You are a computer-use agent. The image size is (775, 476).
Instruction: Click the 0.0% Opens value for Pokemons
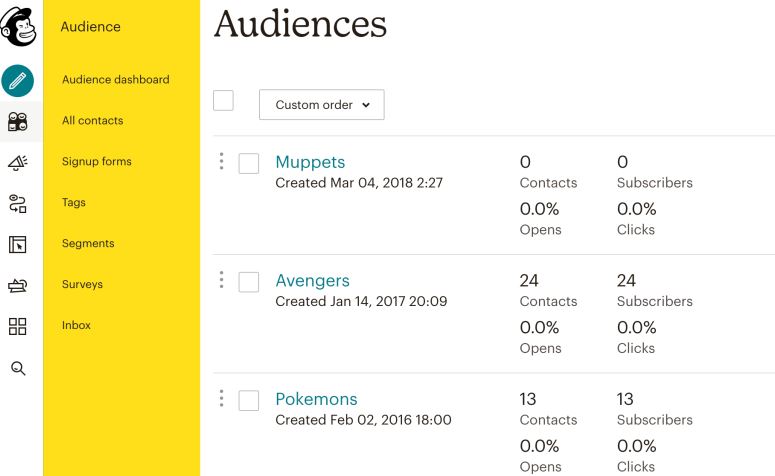[x=539, y=446]
